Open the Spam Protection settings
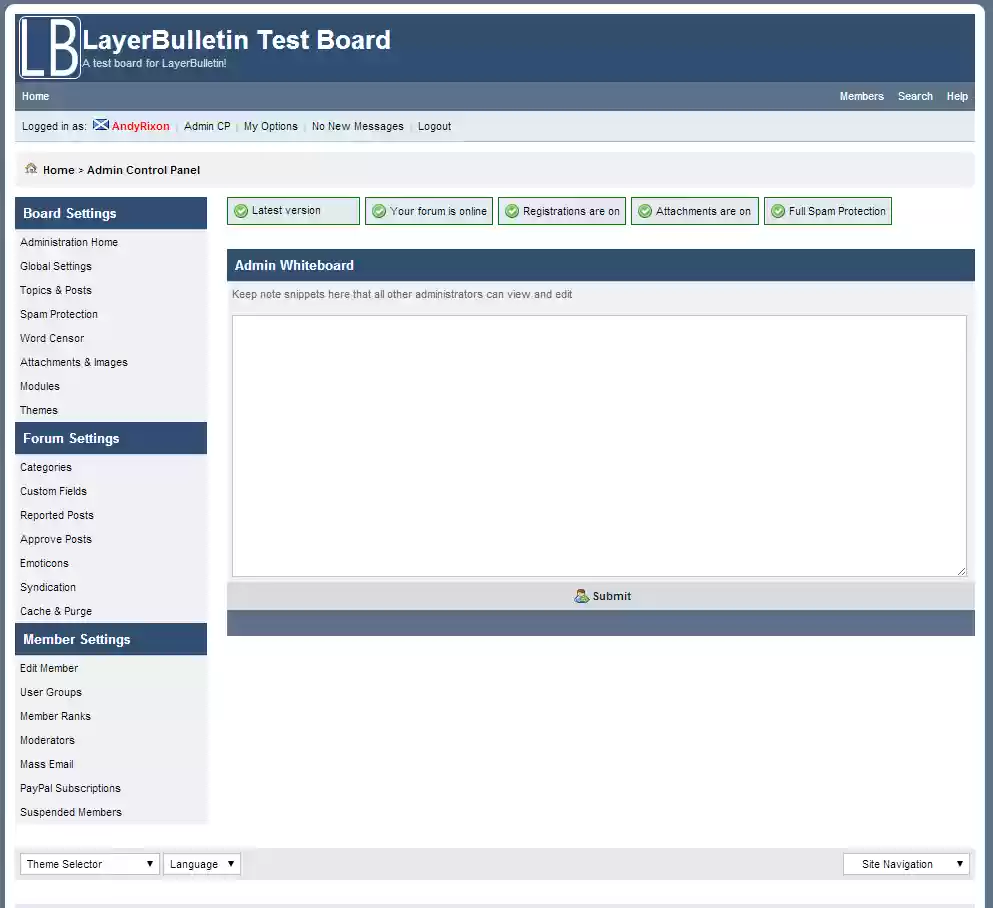993x908 pixels. coord(59,314)
